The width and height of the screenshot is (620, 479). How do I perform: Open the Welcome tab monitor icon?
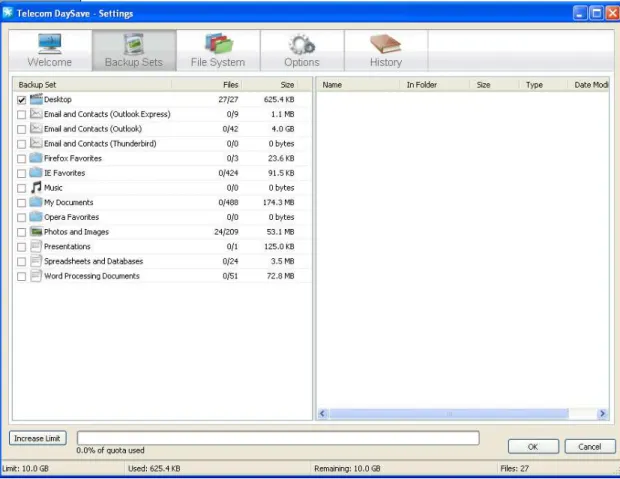[49, 44]
